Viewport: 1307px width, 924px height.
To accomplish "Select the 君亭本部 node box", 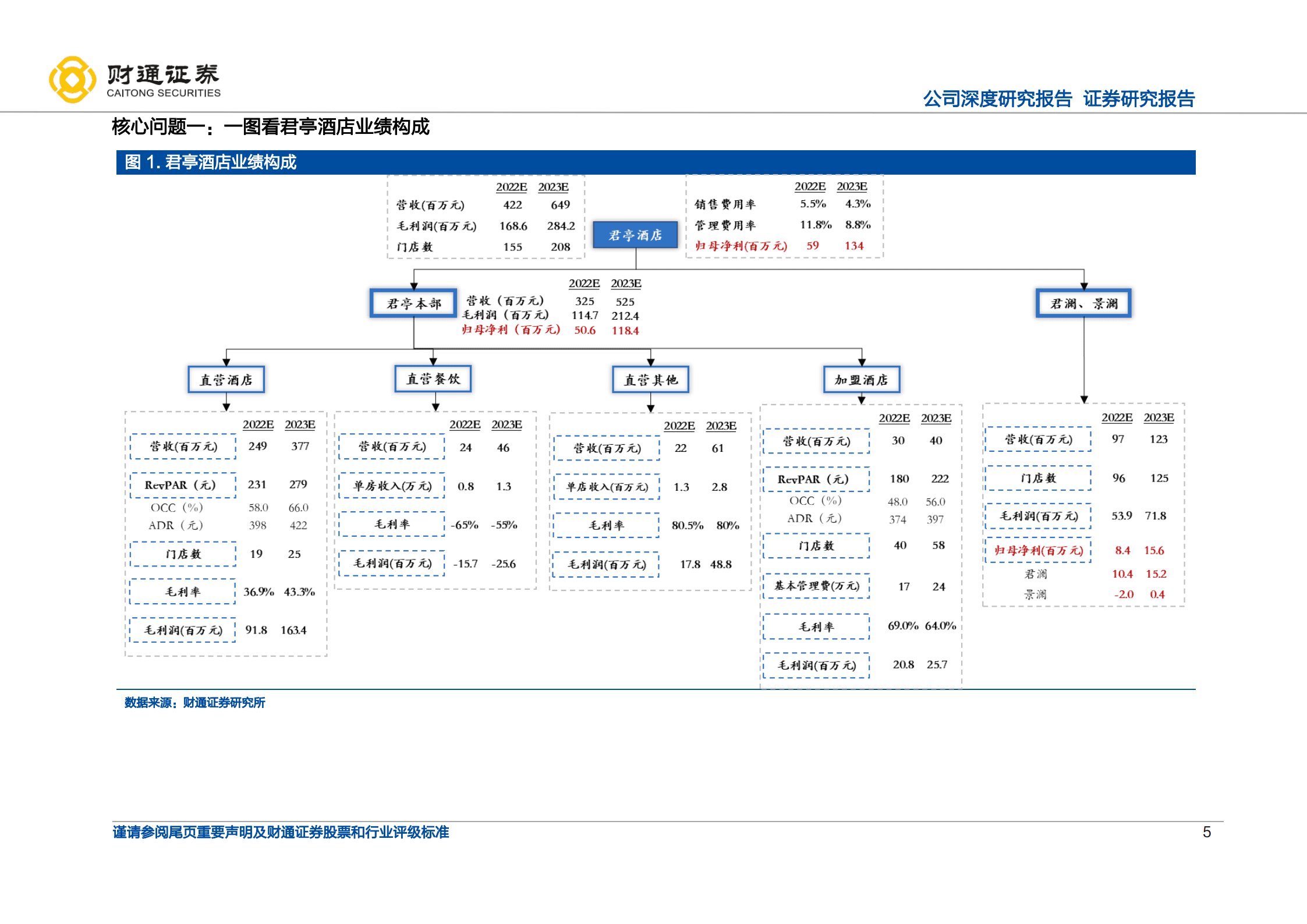I will (413, 303).
